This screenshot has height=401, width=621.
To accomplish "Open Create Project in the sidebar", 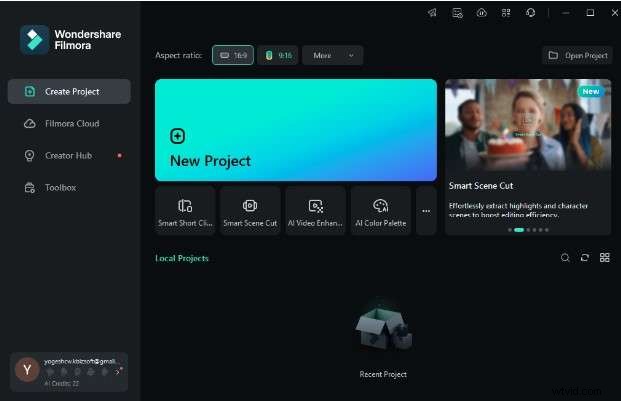I will pyautogui.click(x=69, y=91).
